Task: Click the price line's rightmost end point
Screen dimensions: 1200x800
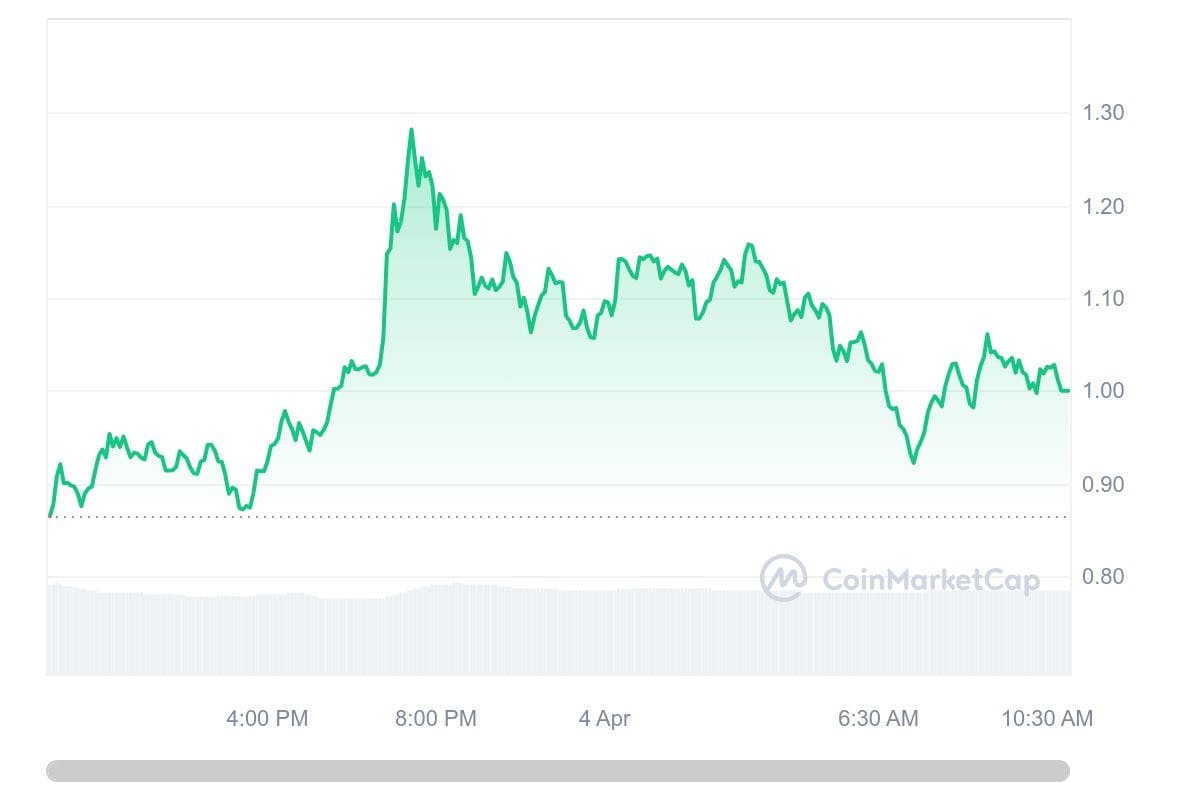Action: [1068, 390]
